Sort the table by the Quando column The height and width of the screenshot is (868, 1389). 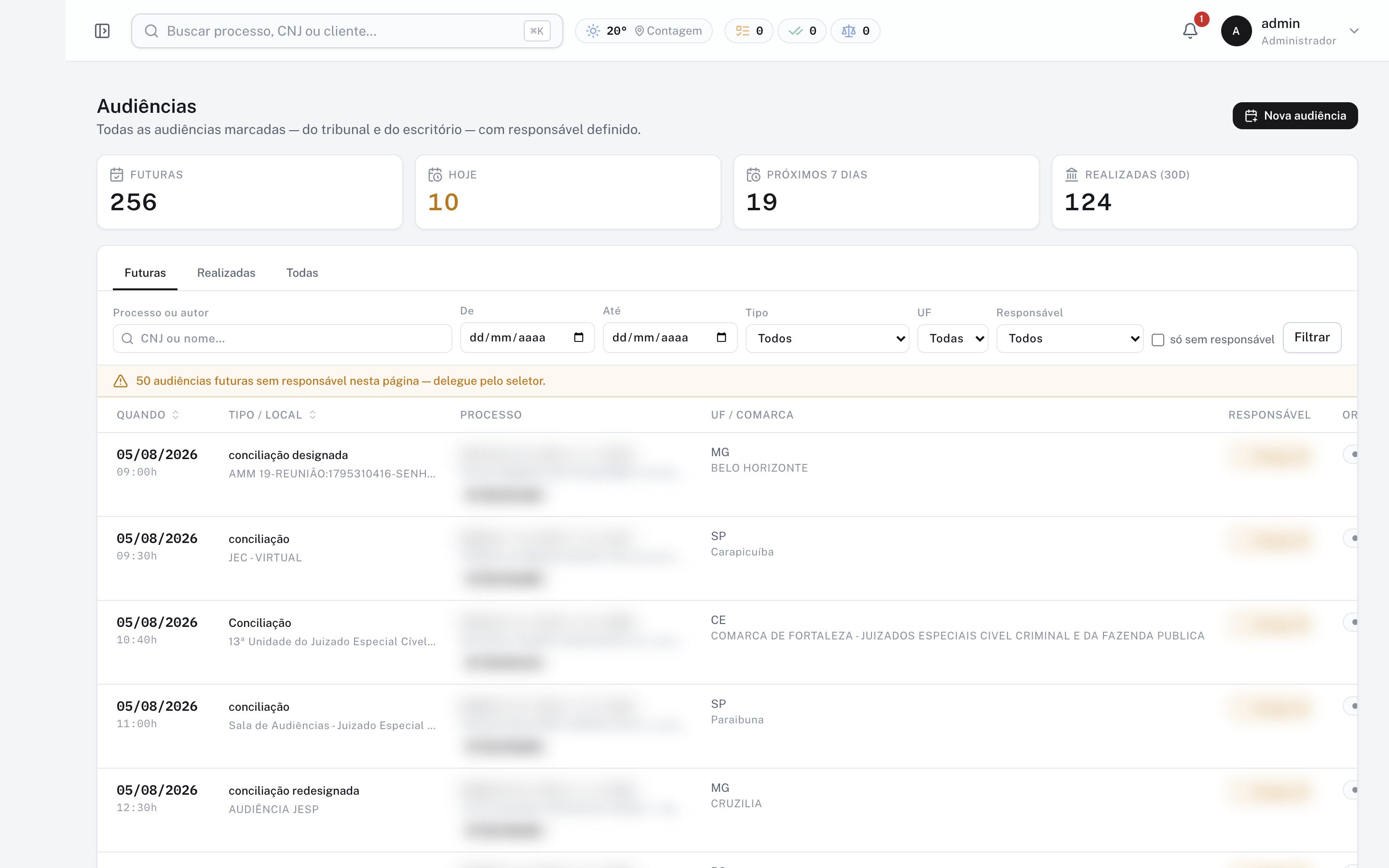point(148,415)
